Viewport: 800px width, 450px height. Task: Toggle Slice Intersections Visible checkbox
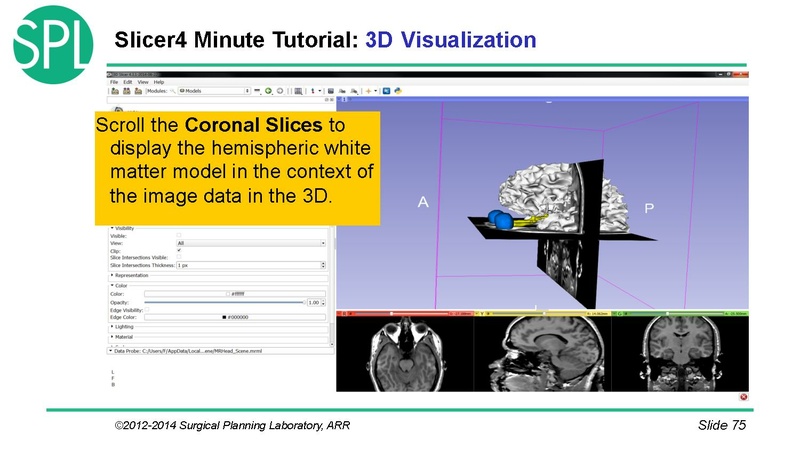pyautogui.click(x=179, y=258)
